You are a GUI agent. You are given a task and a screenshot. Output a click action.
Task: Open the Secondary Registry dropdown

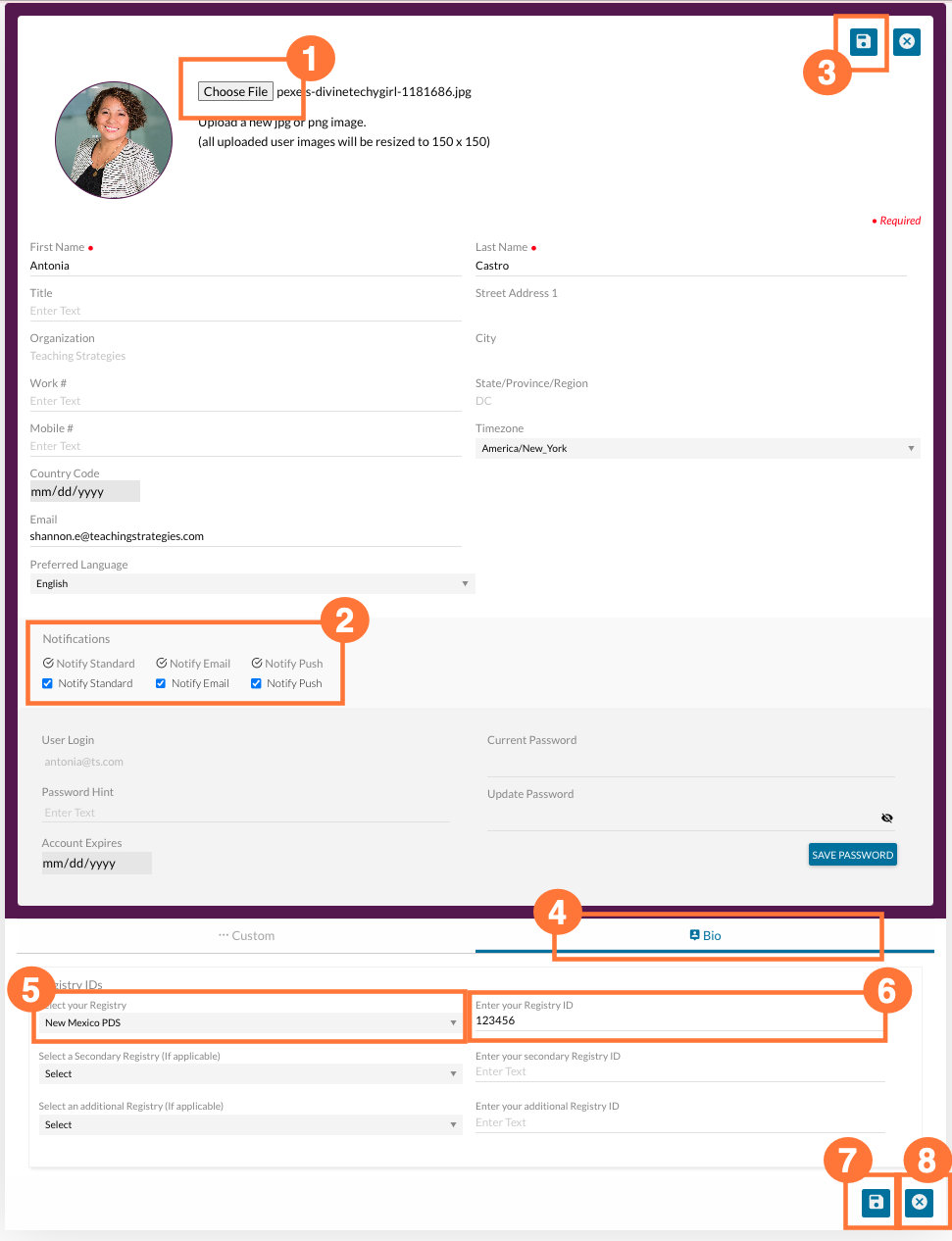[249, 1074]
